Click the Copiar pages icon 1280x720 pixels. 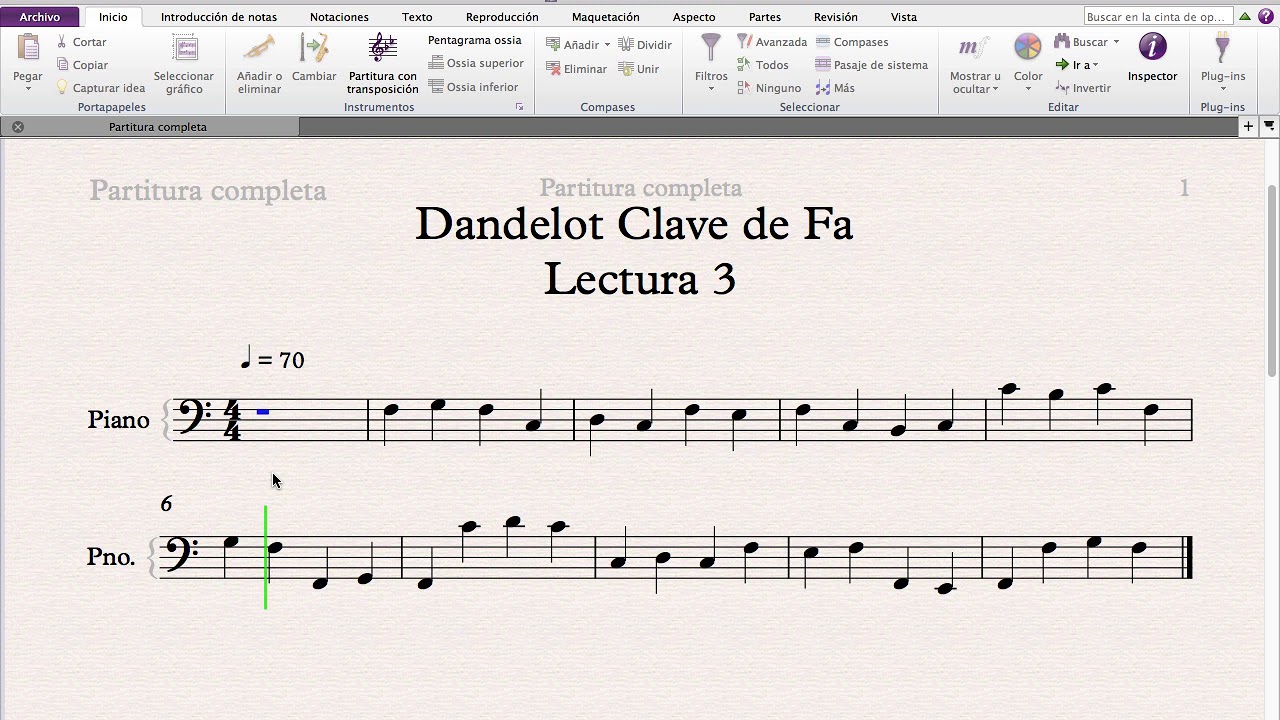(62, 65)
